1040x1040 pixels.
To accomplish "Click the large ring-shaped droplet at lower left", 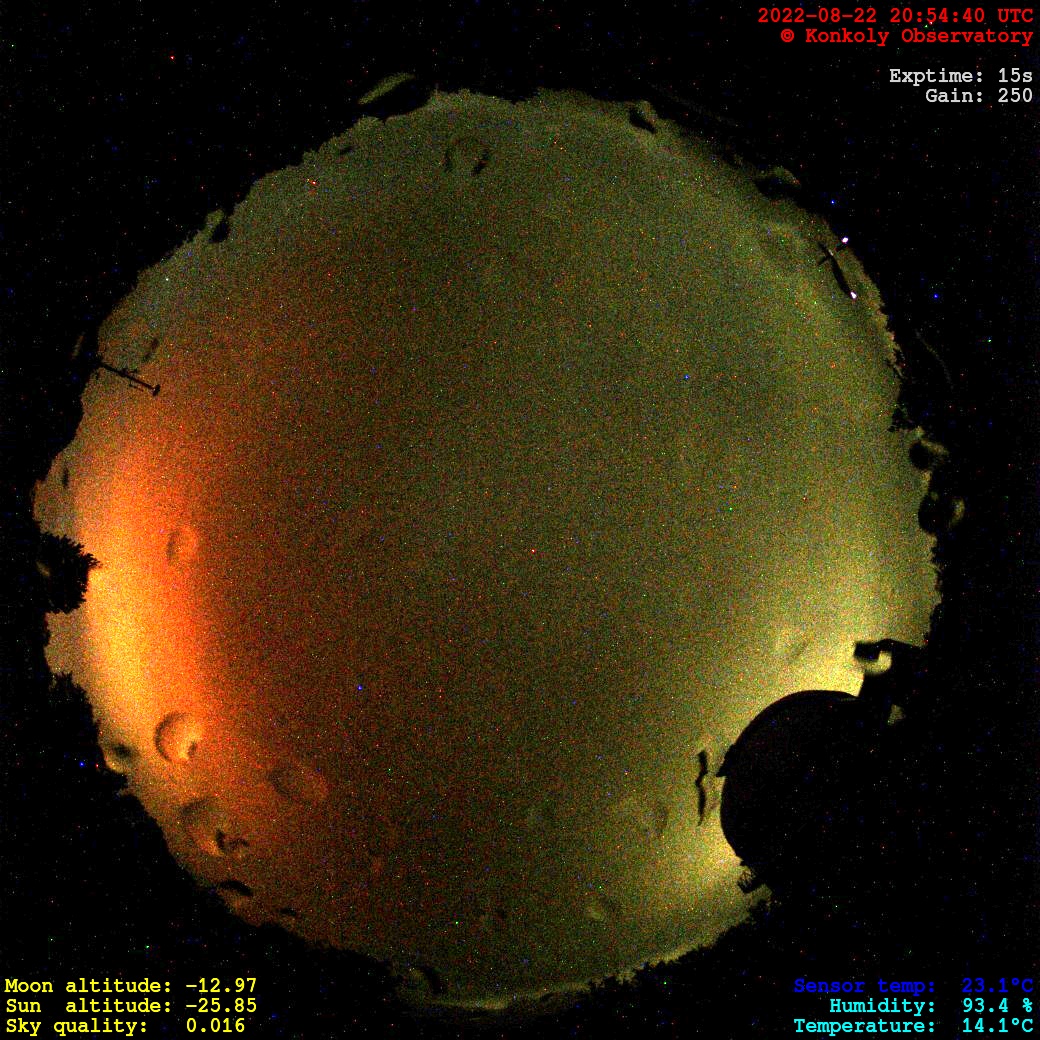I will coord(178,736).
